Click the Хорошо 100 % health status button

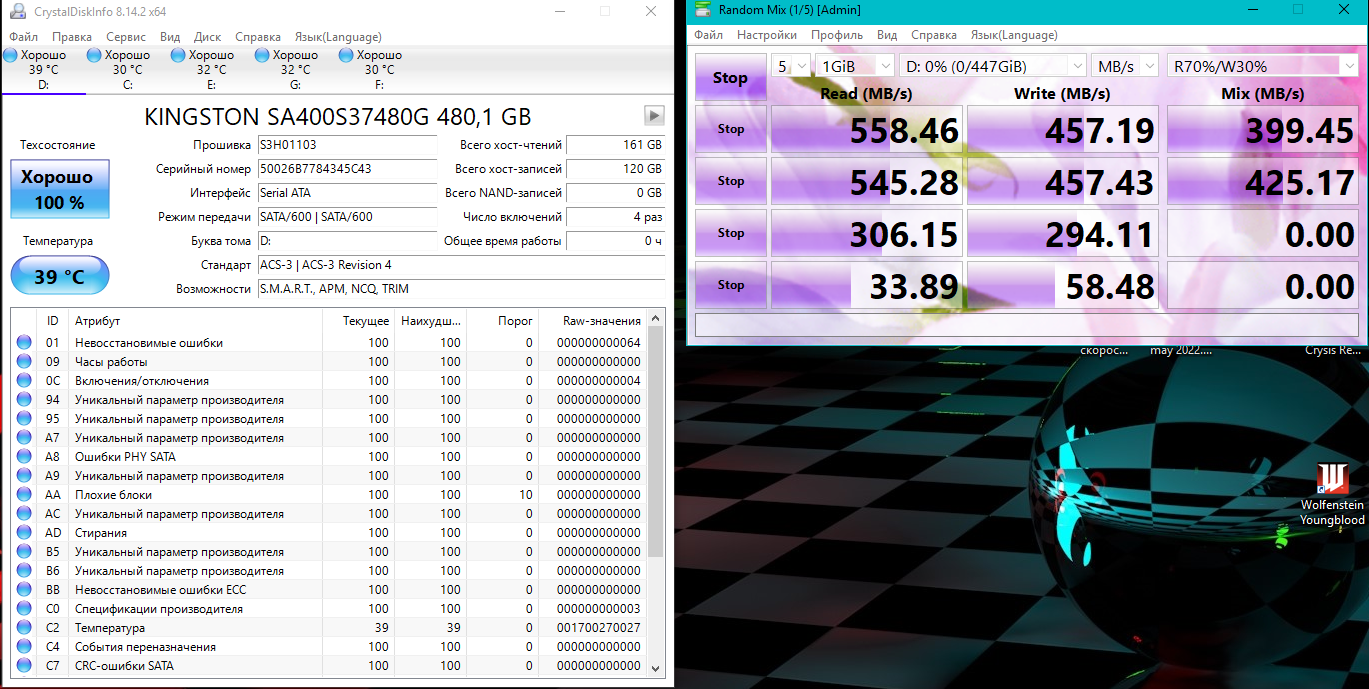click(x=59, y=189)
